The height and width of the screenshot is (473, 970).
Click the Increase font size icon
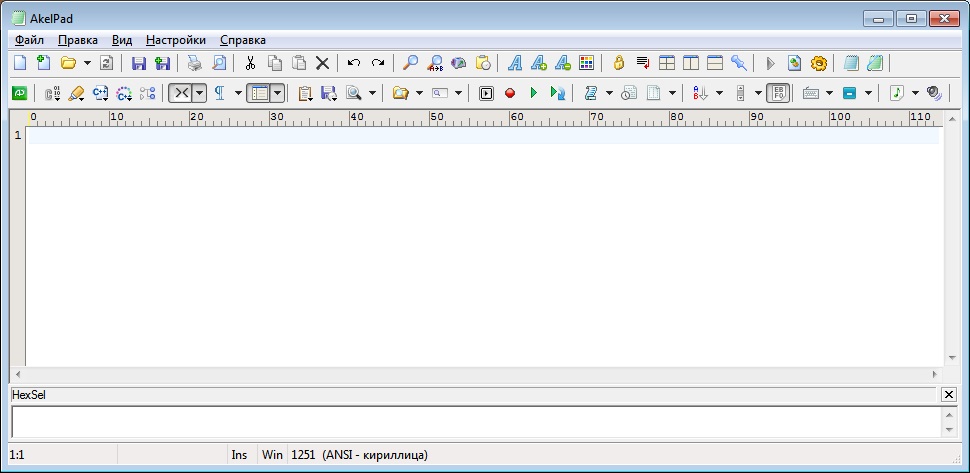coord(539,63)
